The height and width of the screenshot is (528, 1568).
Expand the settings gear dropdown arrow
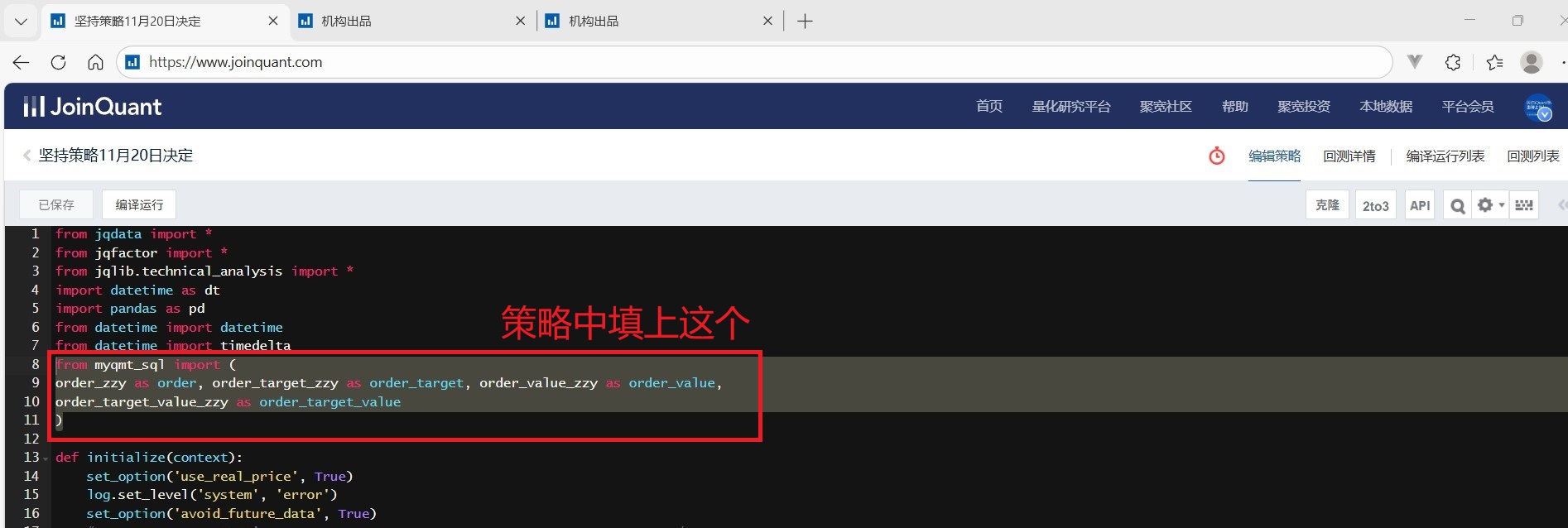(x=1502, y=205)
